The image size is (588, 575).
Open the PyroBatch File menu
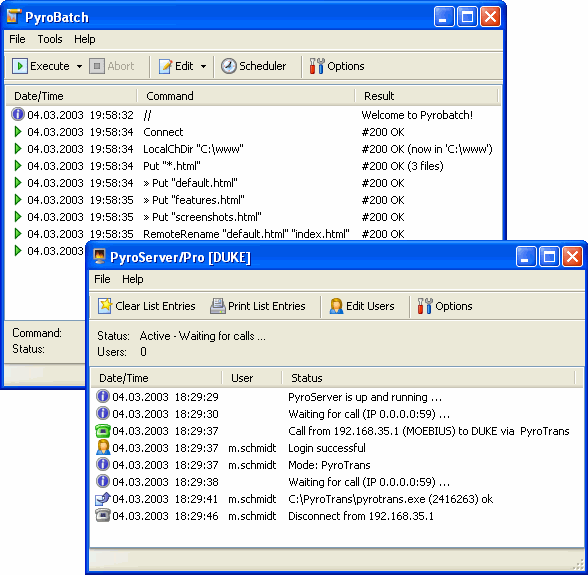[x=17, y=39]
